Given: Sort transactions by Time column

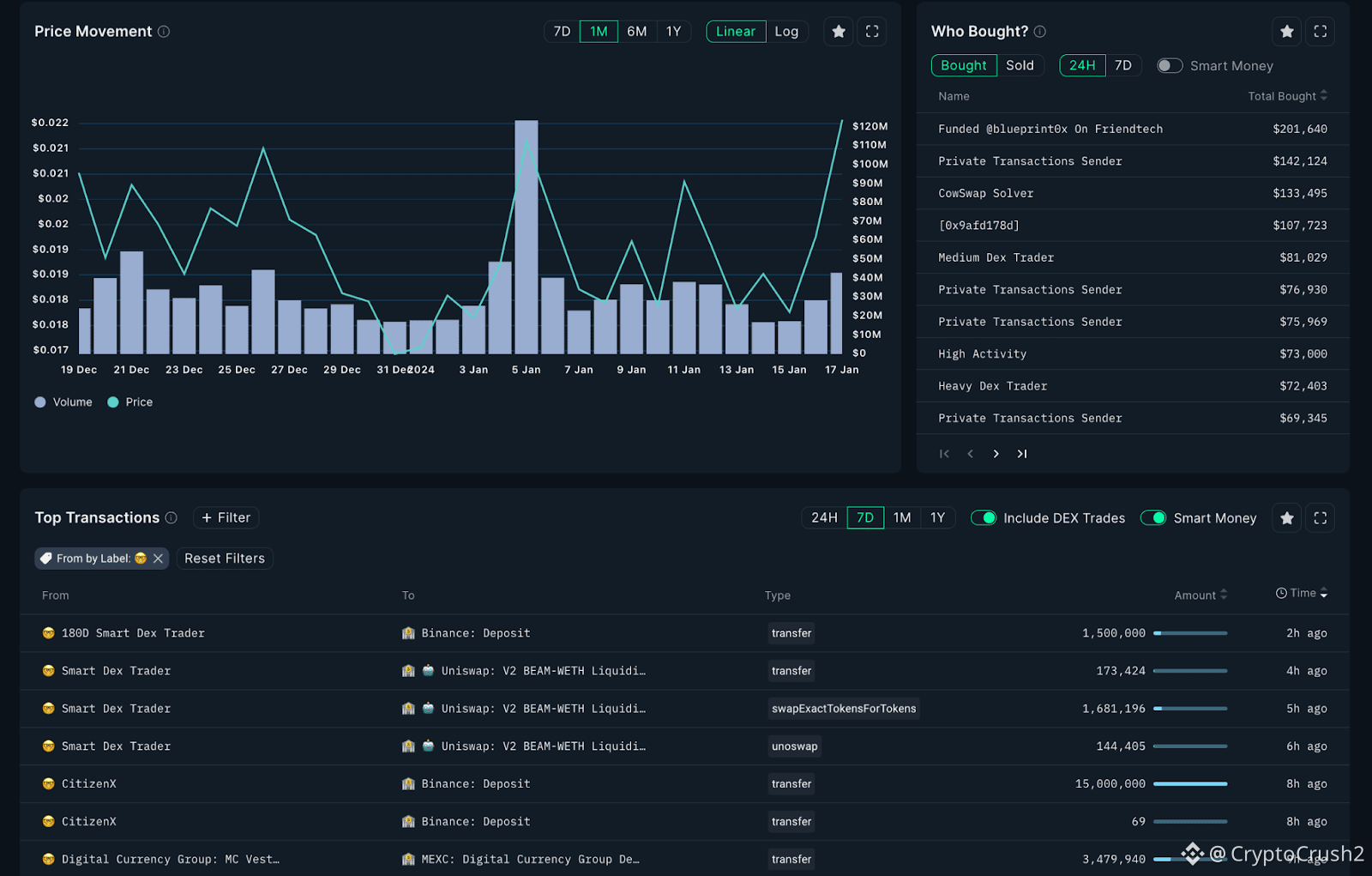Looking at the screenshot, I should [x=1302, y=594].
